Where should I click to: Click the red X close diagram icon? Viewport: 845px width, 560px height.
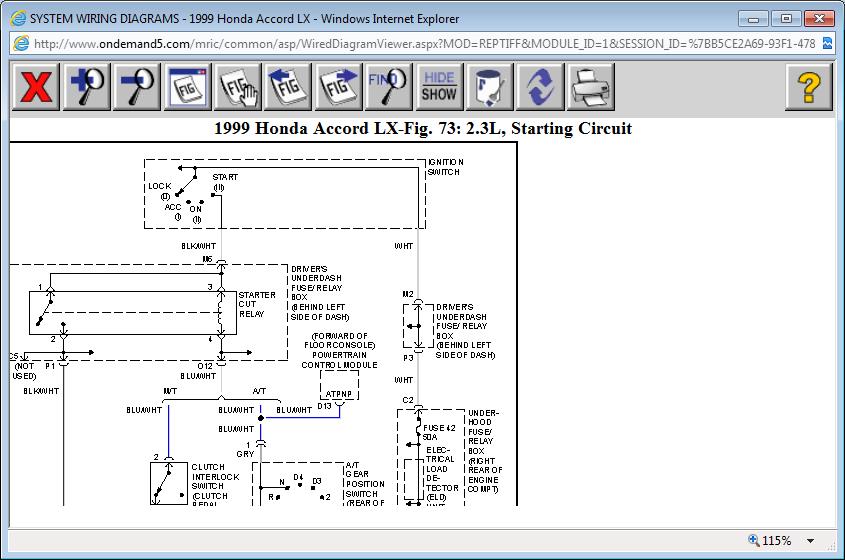36,87
